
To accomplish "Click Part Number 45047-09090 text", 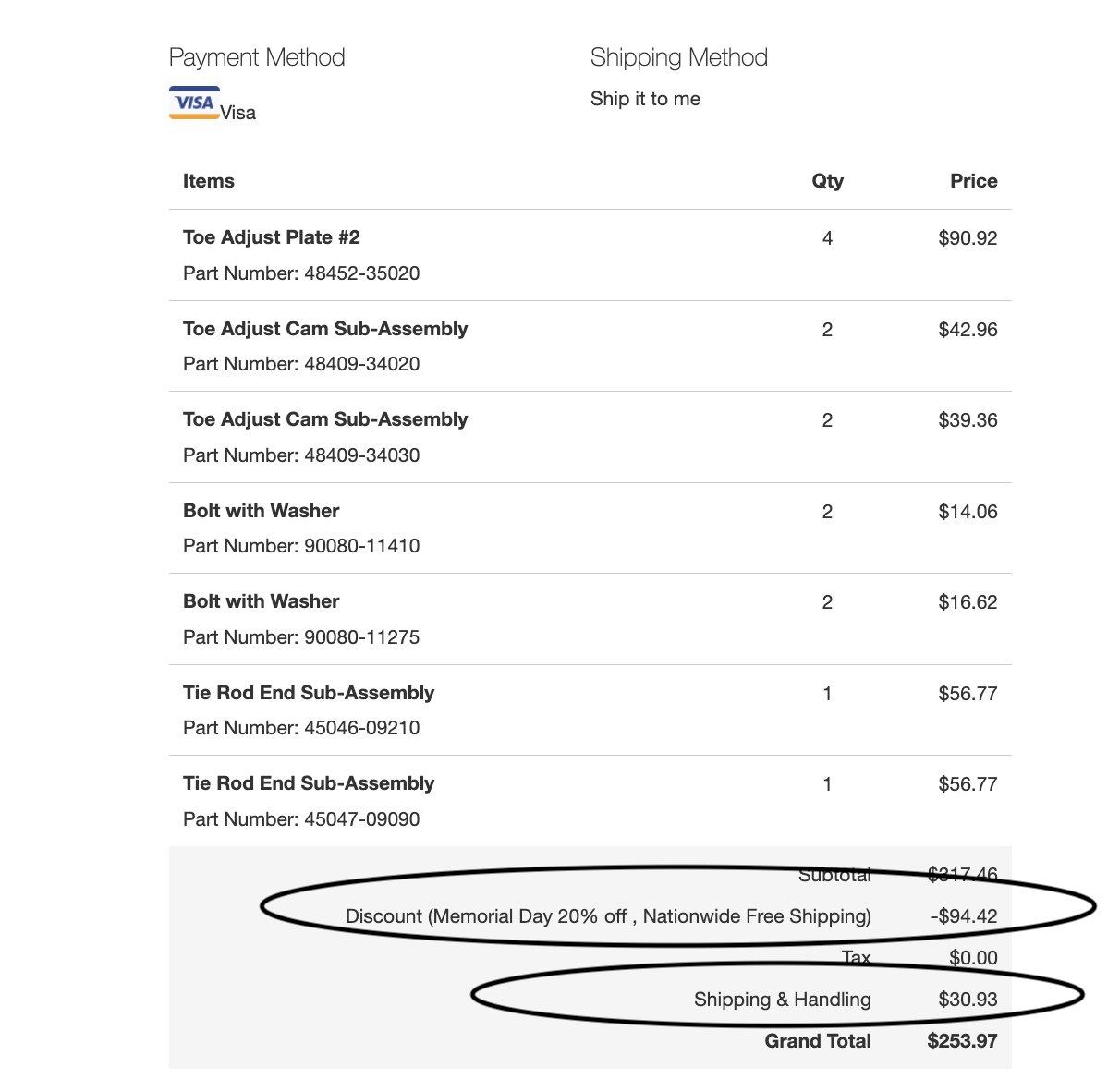I will tap(301, 819).
